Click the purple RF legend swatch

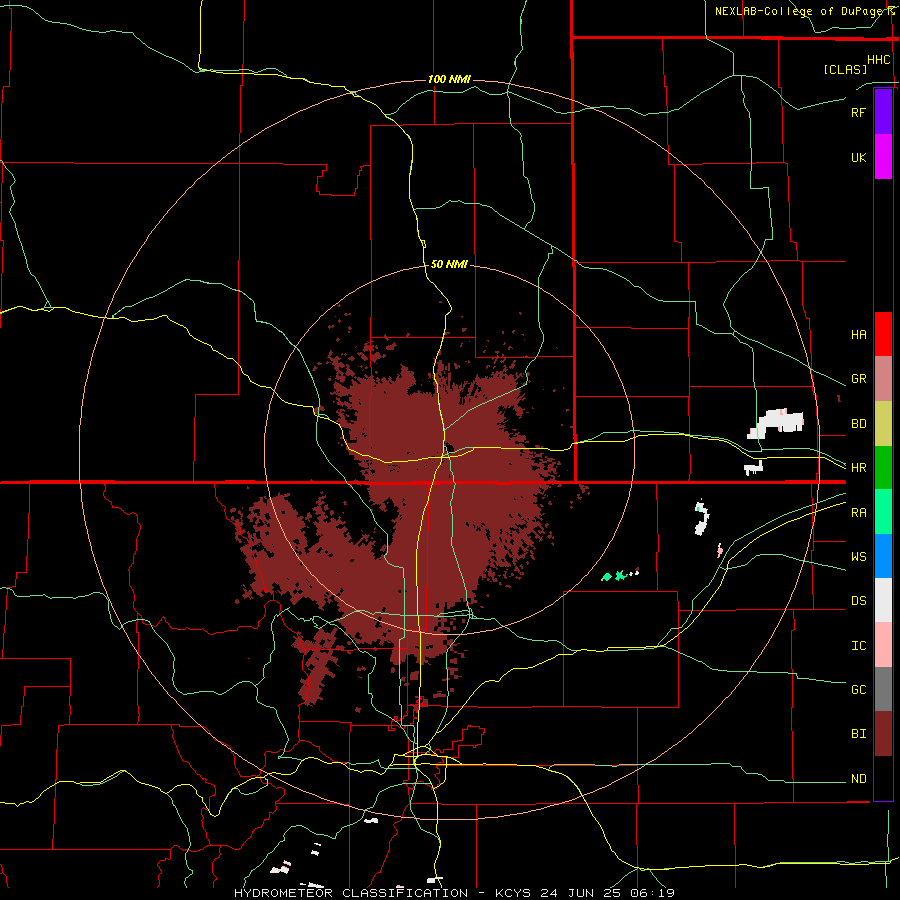coord(883,112)
